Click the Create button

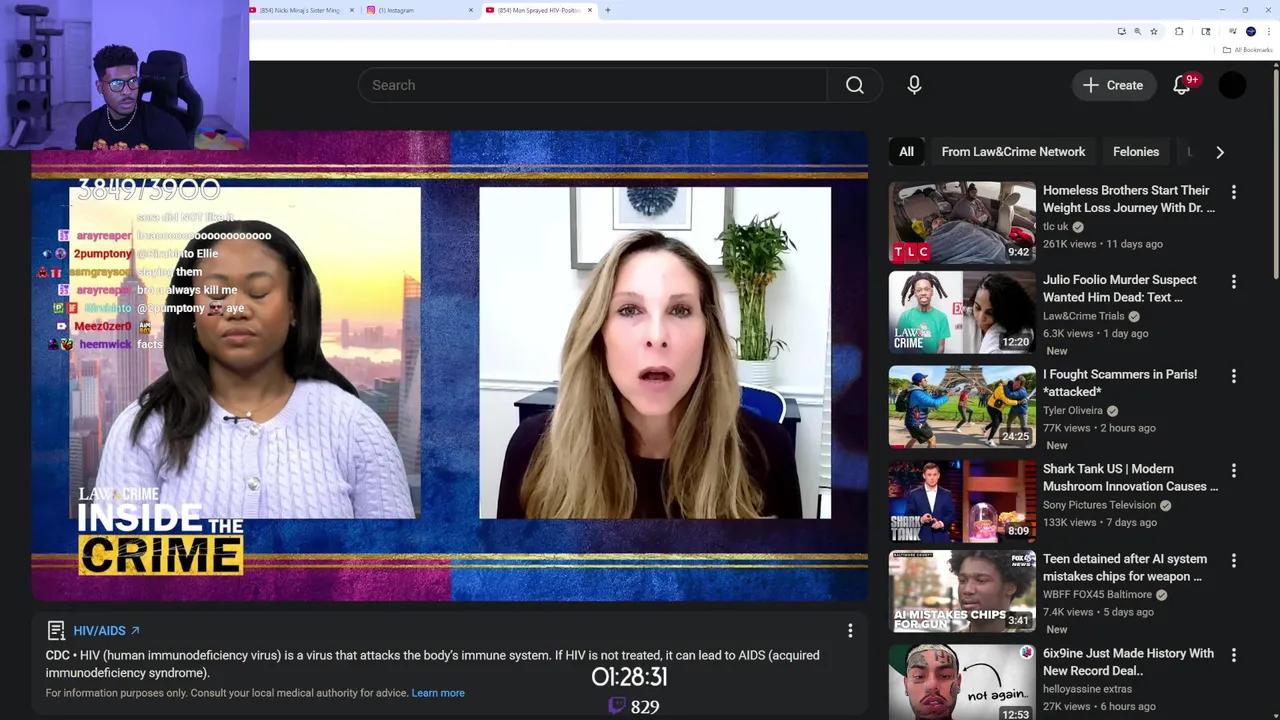(x=1113, y=85)
